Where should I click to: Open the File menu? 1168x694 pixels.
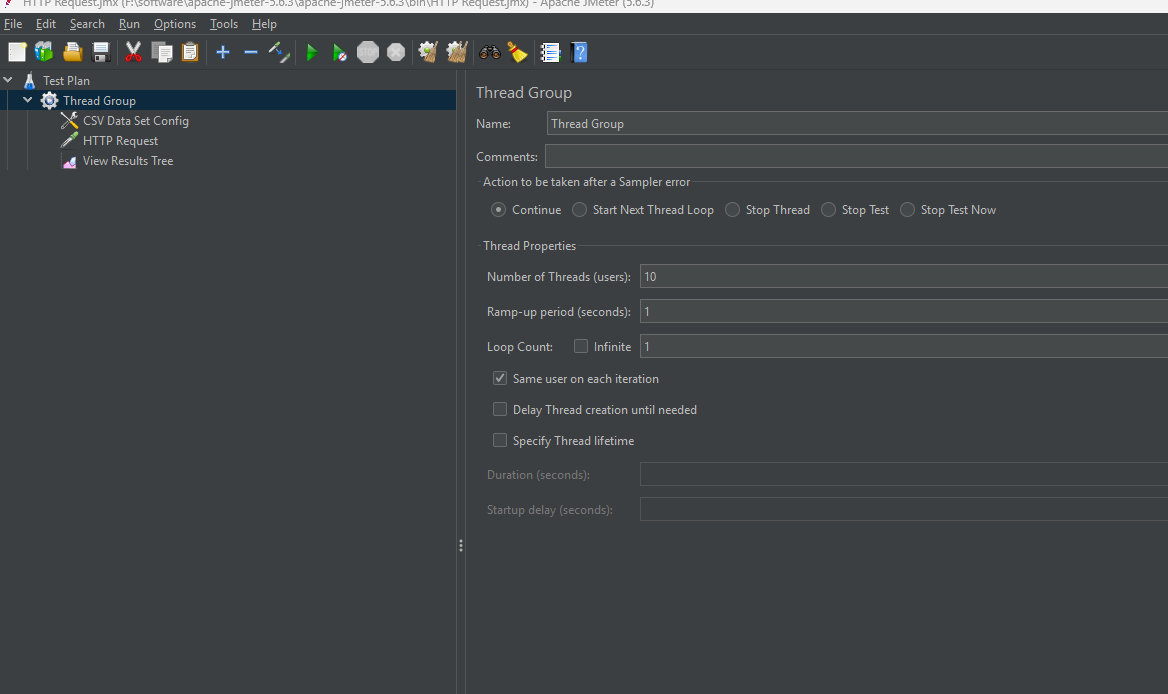point(13,24)
